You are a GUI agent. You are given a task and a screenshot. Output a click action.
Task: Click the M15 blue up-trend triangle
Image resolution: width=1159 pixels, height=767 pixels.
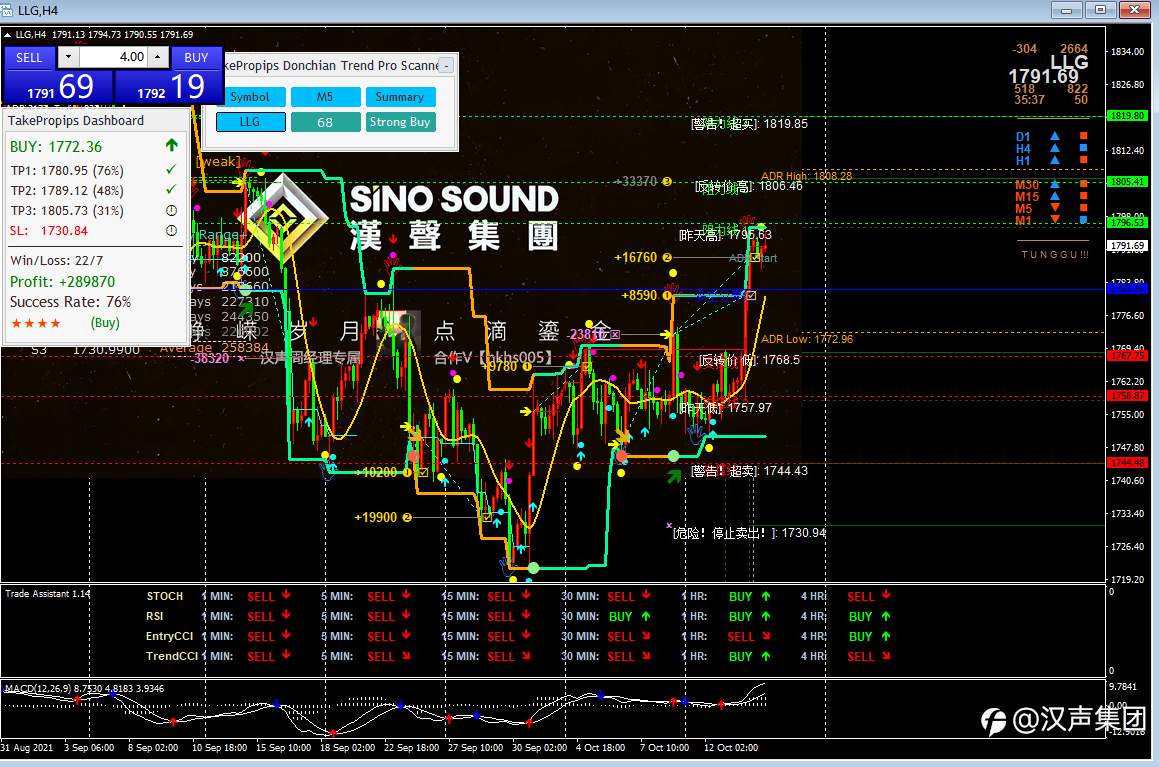[x=1055, y=196]
